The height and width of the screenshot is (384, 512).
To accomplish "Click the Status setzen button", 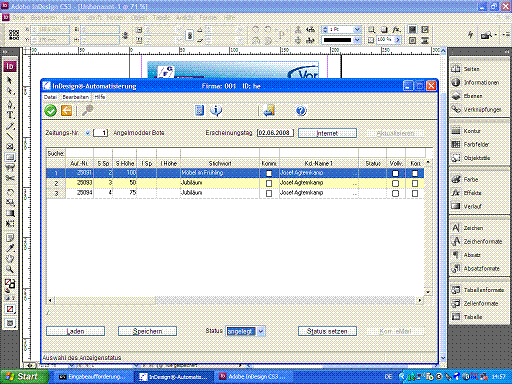I will tap(327, 331).
